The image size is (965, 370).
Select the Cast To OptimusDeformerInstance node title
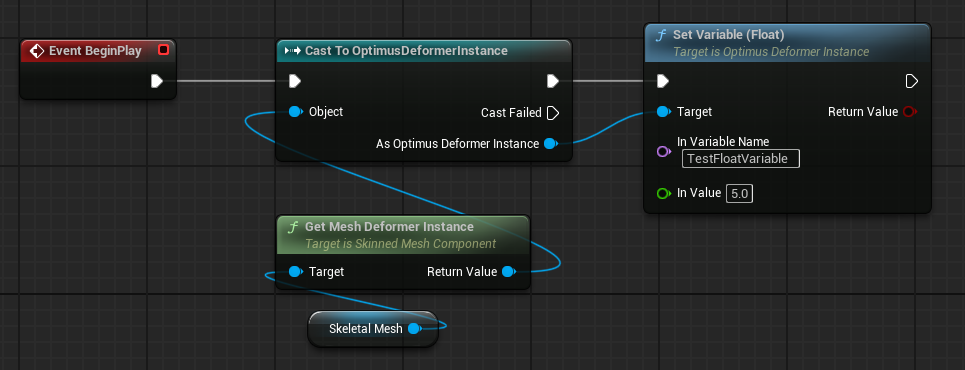pyautogui.click(x=406, y=50)
